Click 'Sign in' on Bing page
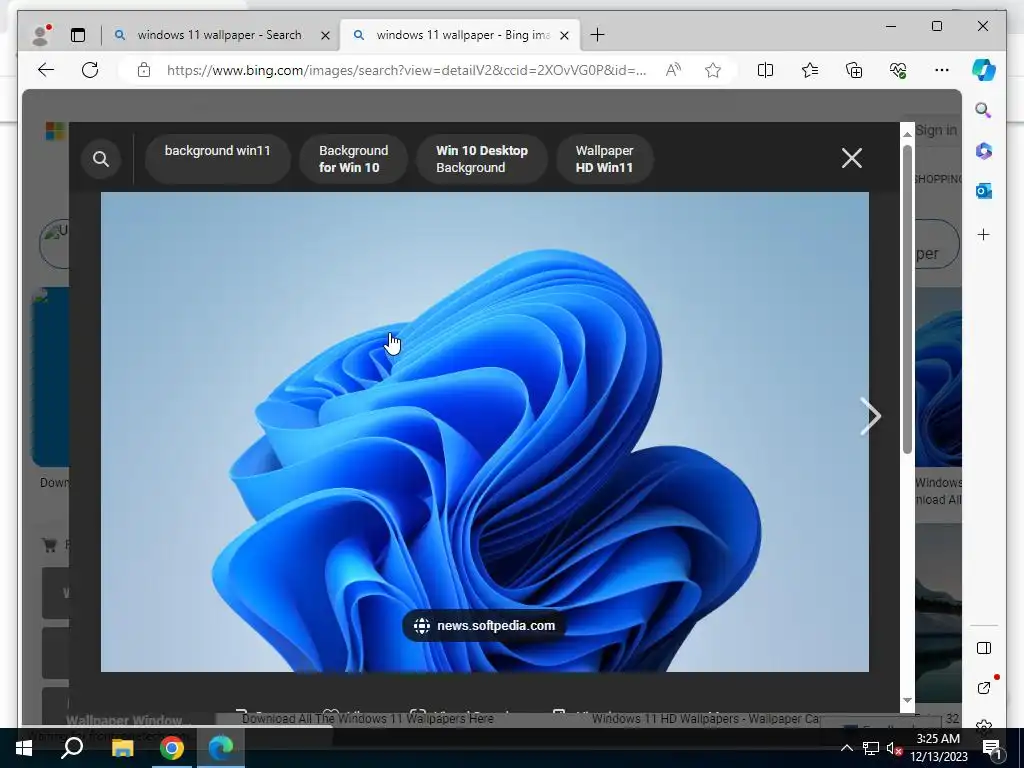1024x768 pixels. [936, 130]
